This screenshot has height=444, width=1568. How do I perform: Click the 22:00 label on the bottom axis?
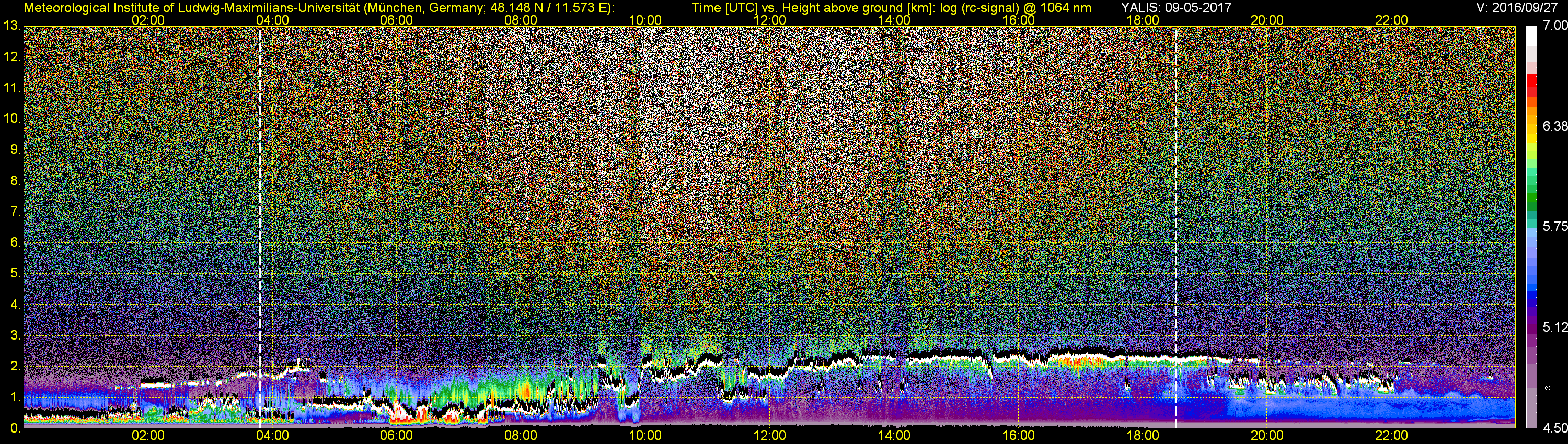tap(1391, 436)
